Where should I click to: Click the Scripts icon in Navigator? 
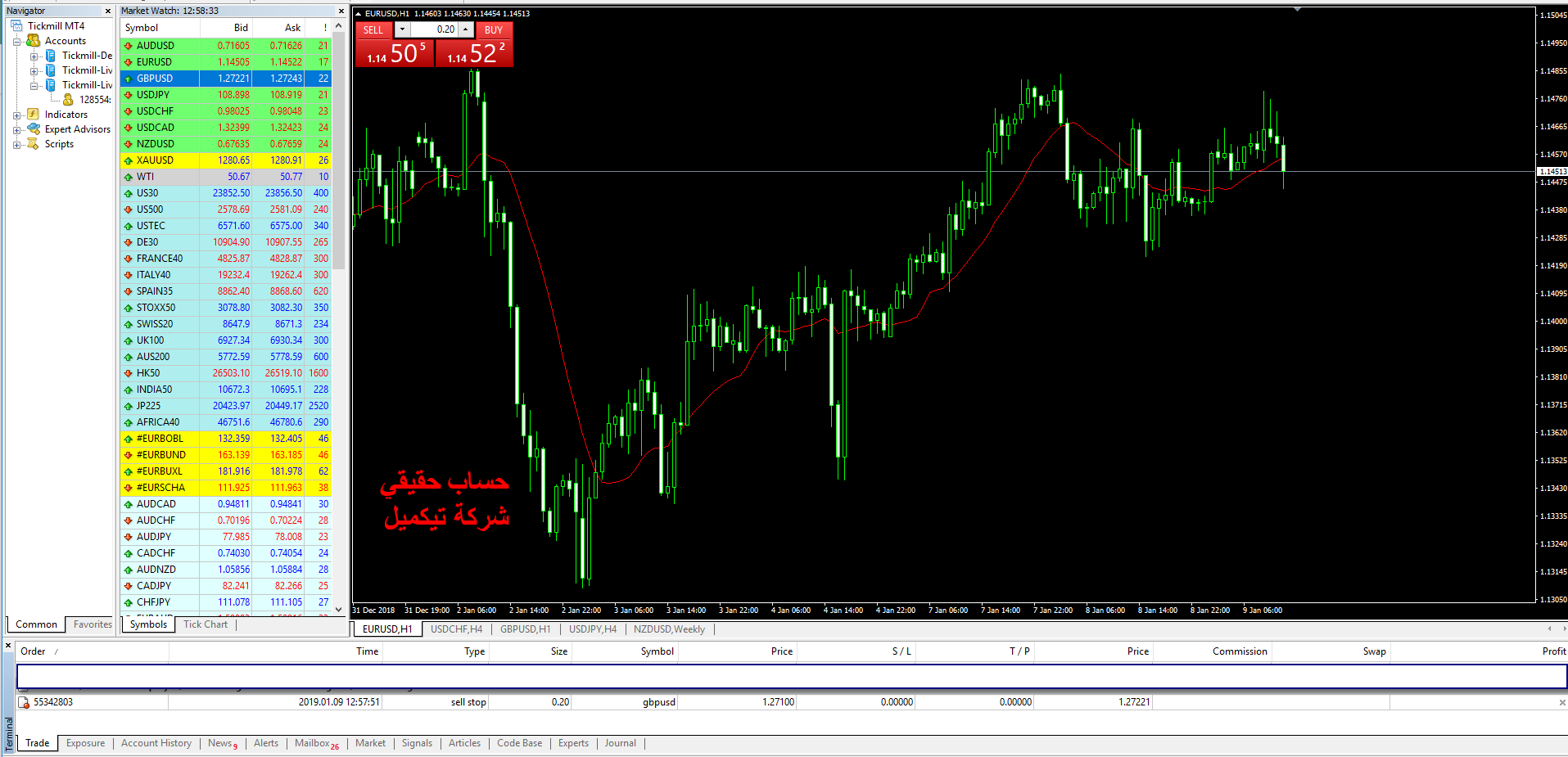(33, 144)
